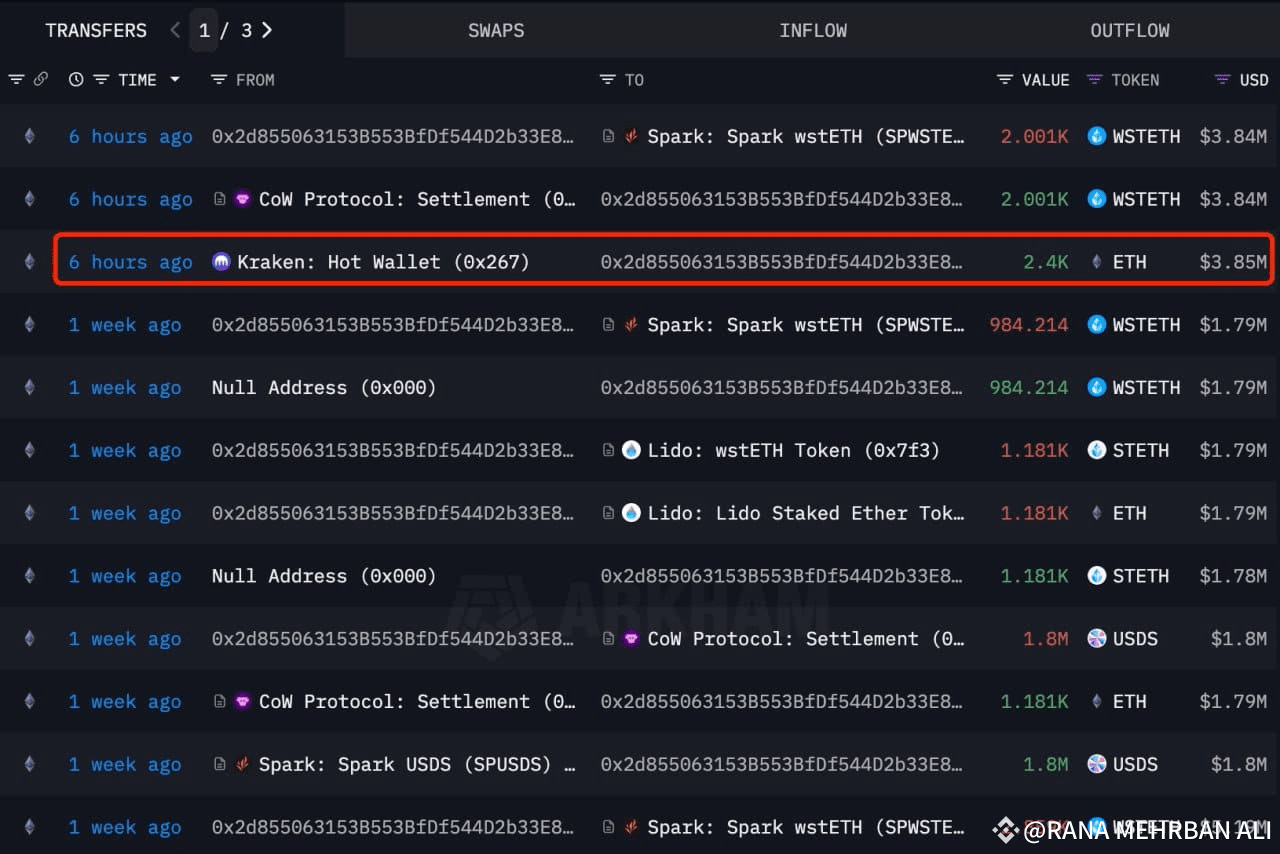Click the leftmost filter icon in header

pyautogui.click(x=15, y=79)
